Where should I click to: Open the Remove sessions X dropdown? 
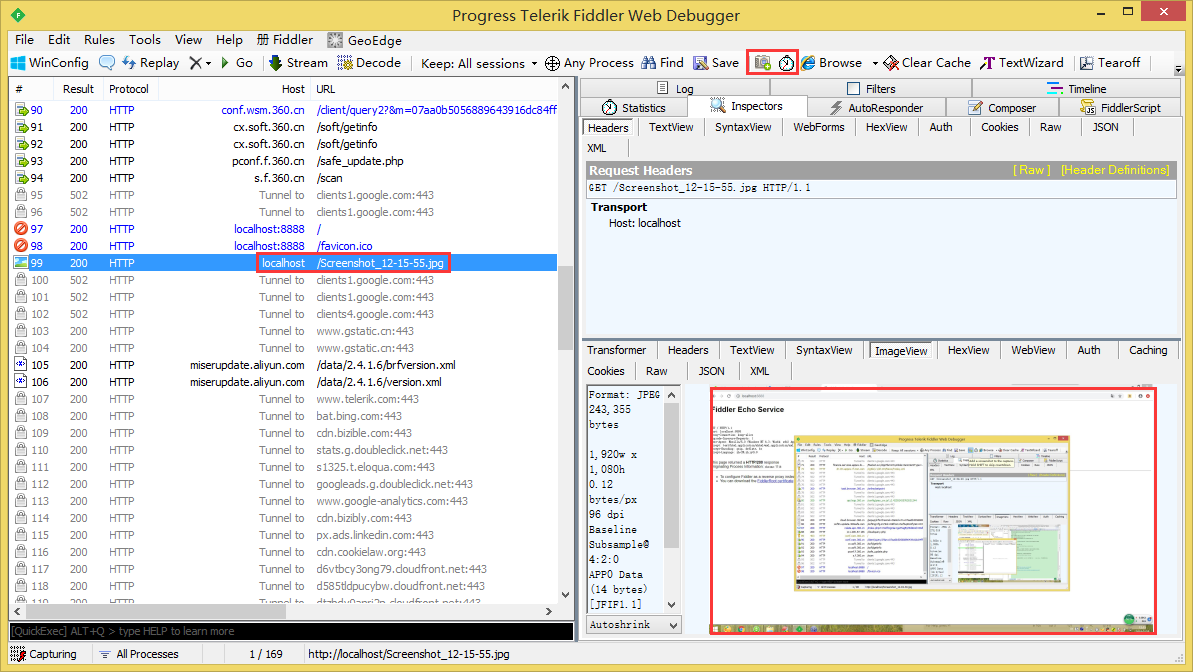click(200, 63)
